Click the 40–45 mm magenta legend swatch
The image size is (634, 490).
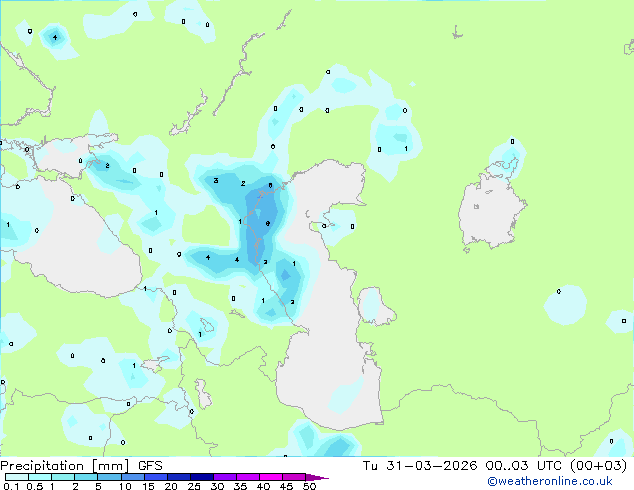click(x=271, y=477)
